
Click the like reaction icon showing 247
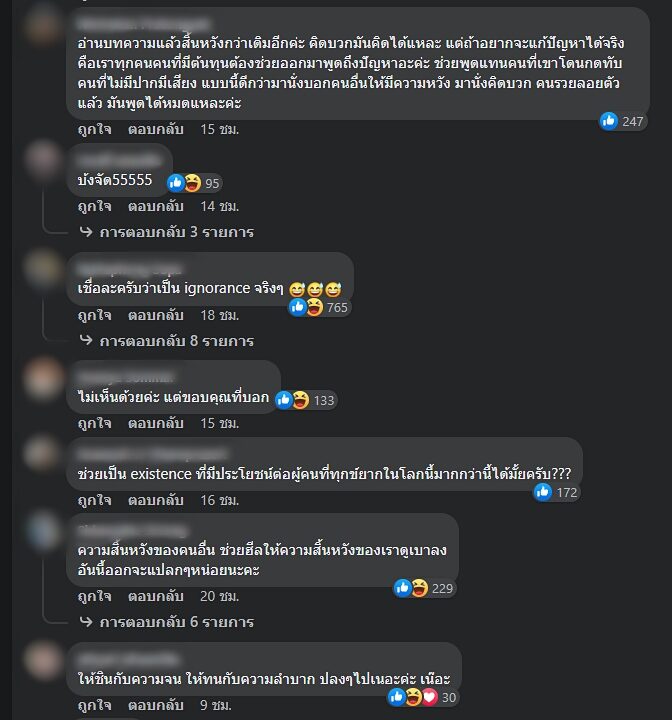coord(609,121)
